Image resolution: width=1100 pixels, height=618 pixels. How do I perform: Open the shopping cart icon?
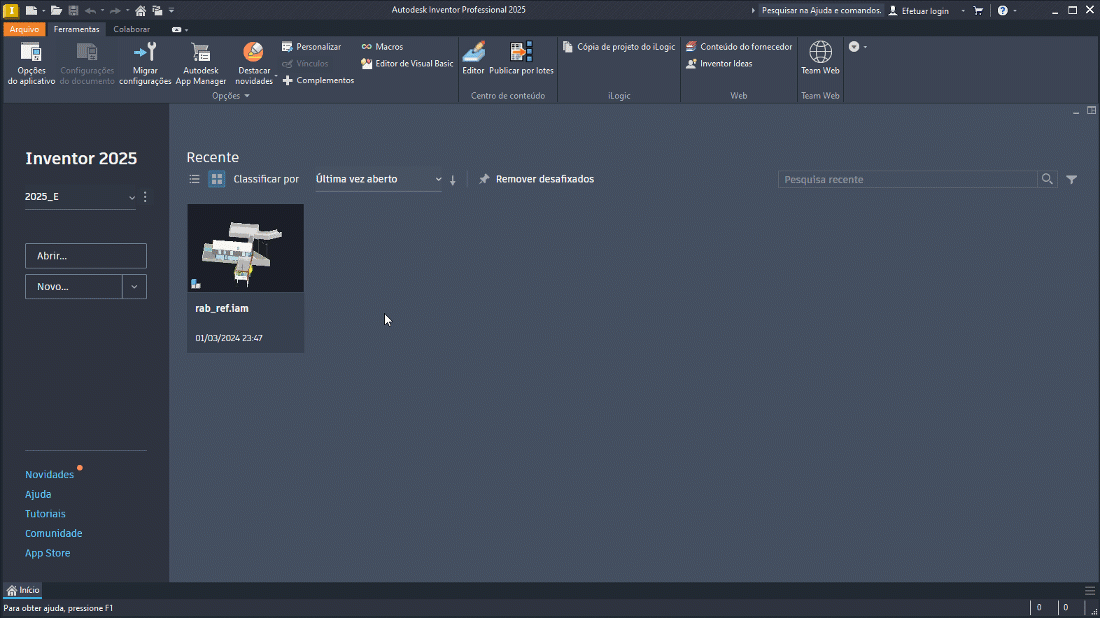(x=978, y=11)
